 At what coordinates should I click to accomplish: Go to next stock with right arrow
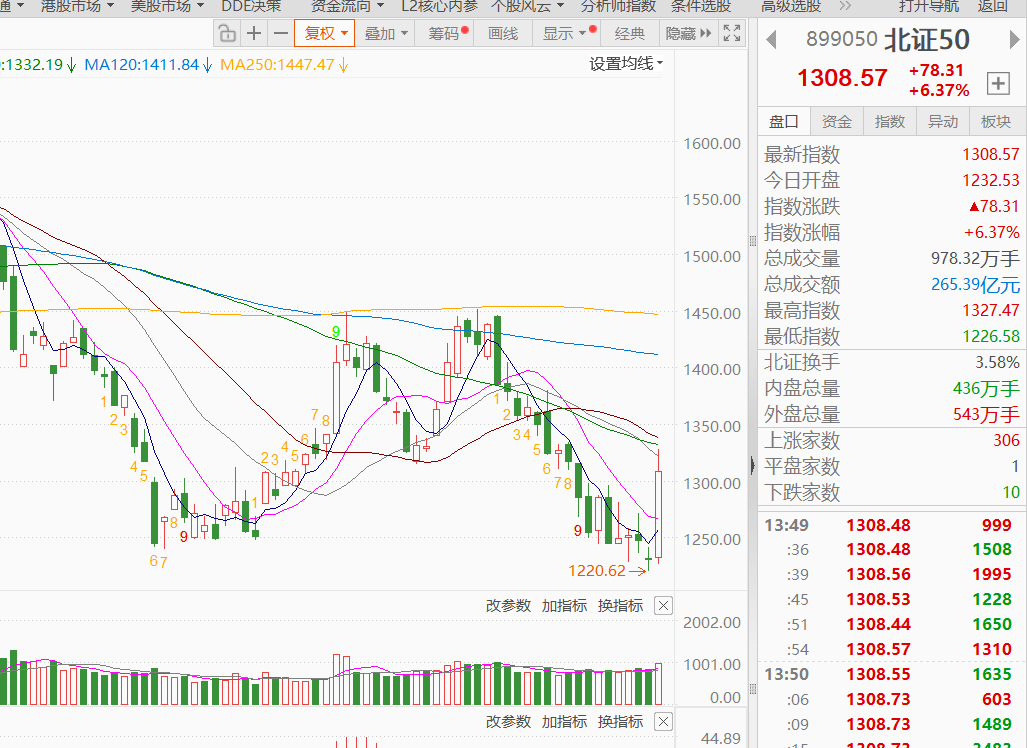[x=1014, y=40]
